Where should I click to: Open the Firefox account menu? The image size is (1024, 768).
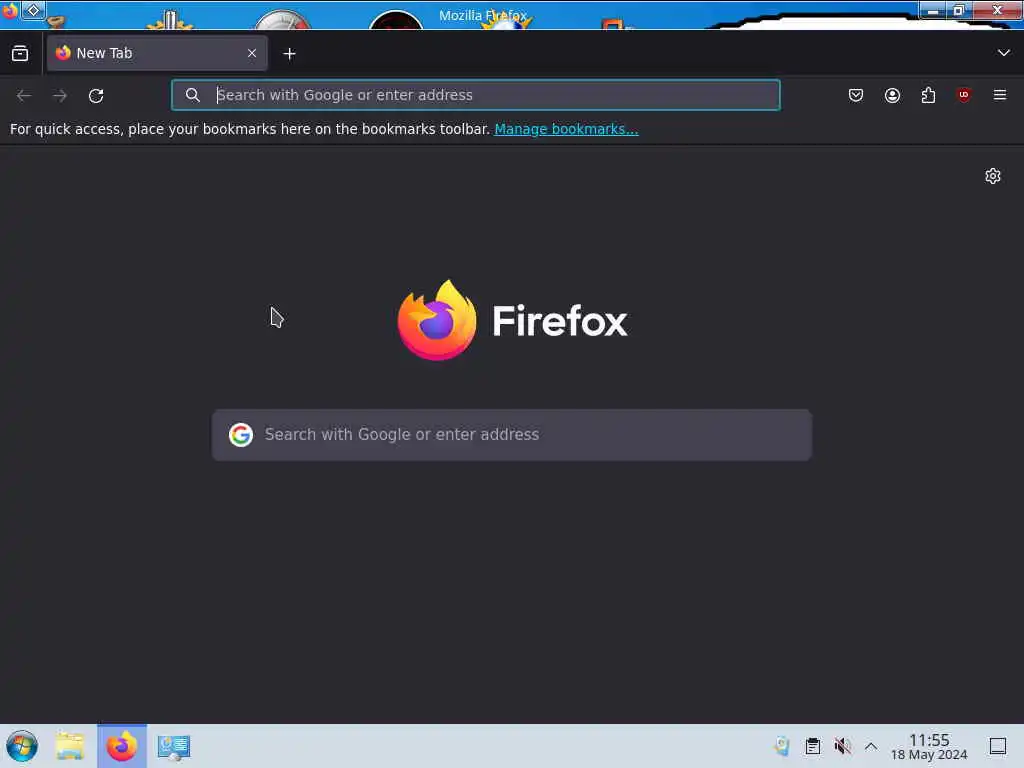[892, 95]
